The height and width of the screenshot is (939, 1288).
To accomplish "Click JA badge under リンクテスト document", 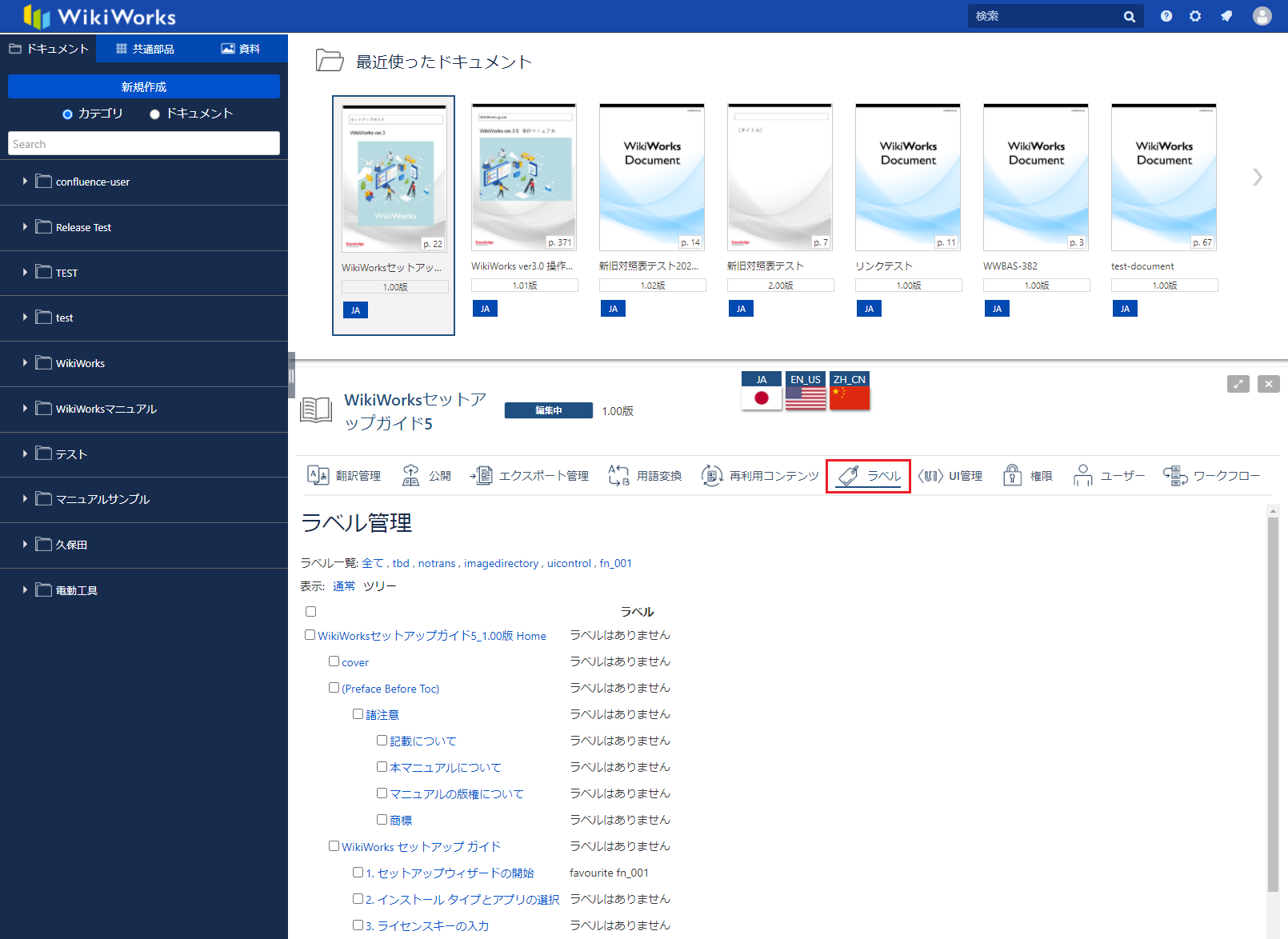I will pos(869,309).
